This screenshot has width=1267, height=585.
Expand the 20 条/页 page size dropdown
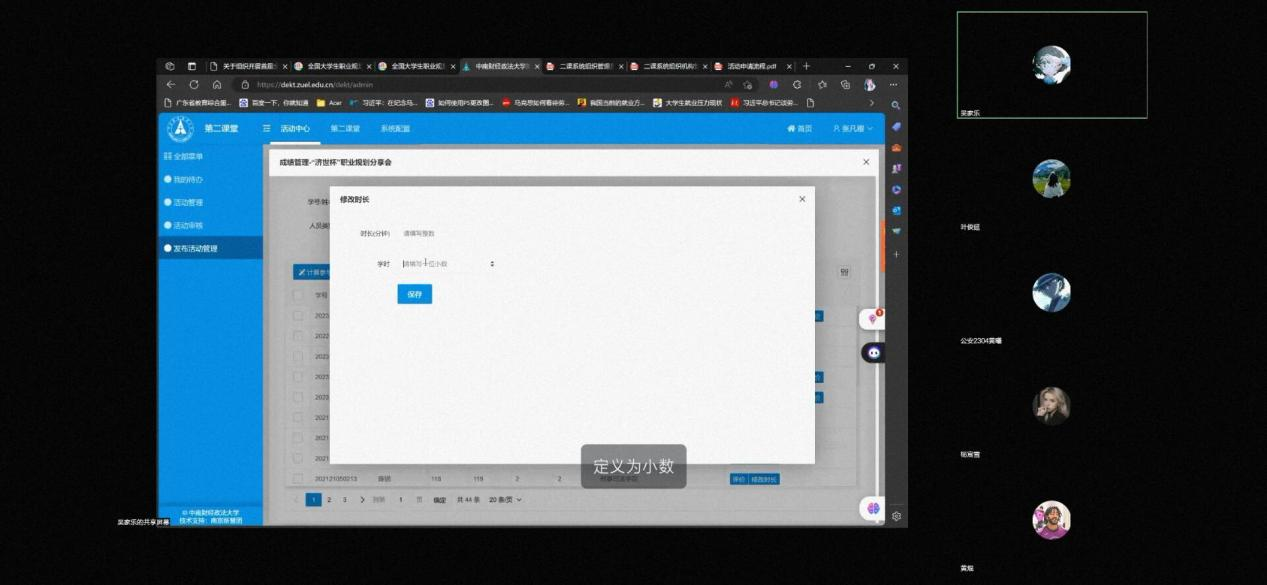coord(506,499)
